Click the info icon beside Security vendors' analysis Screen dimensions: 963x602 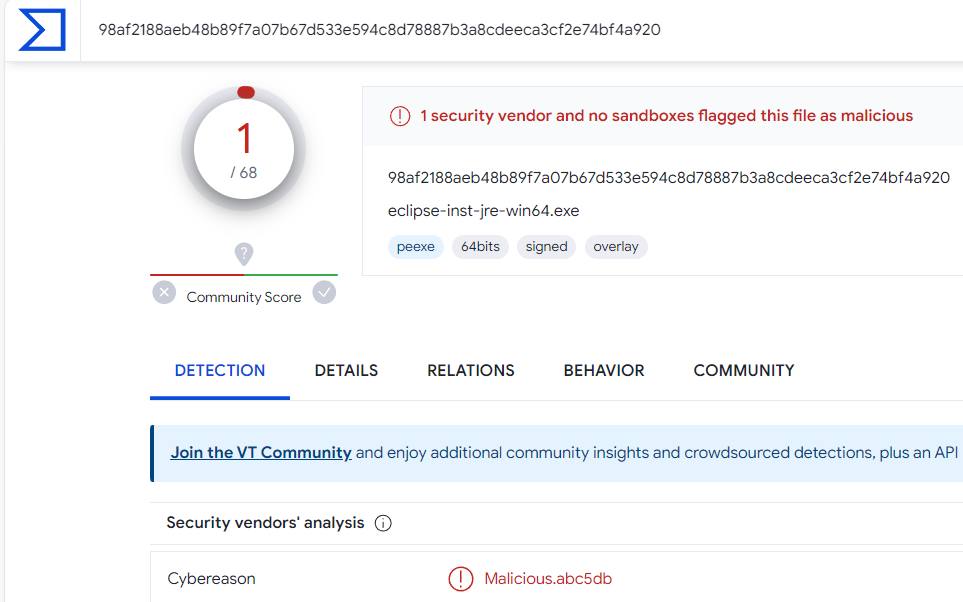tap(383, 523)
